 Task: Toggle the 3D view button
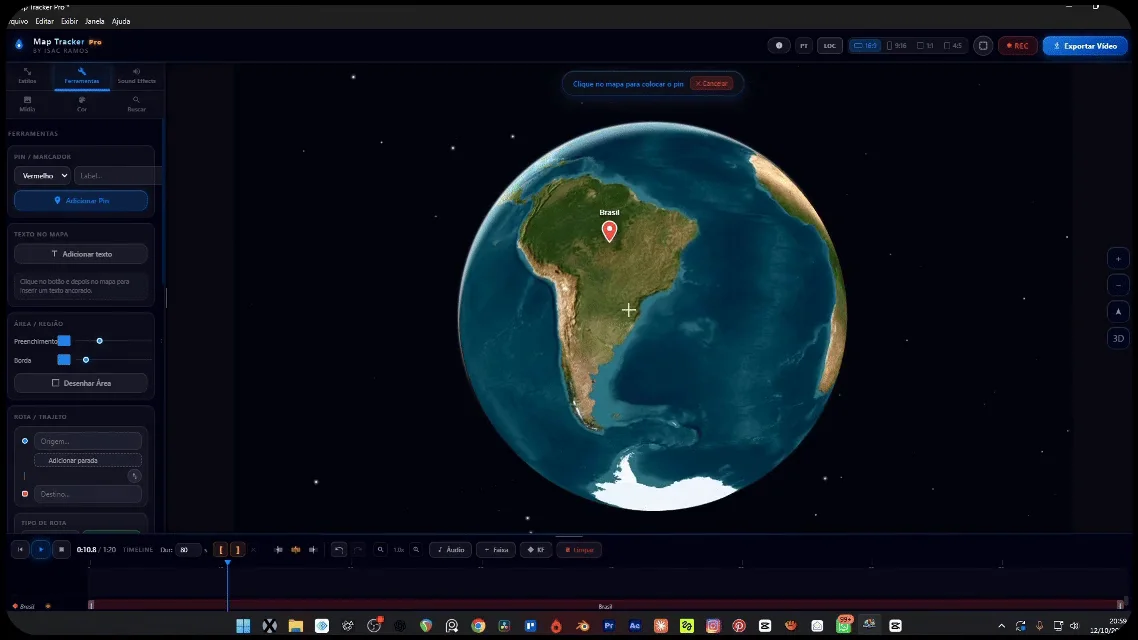(x=1118, y=338)
